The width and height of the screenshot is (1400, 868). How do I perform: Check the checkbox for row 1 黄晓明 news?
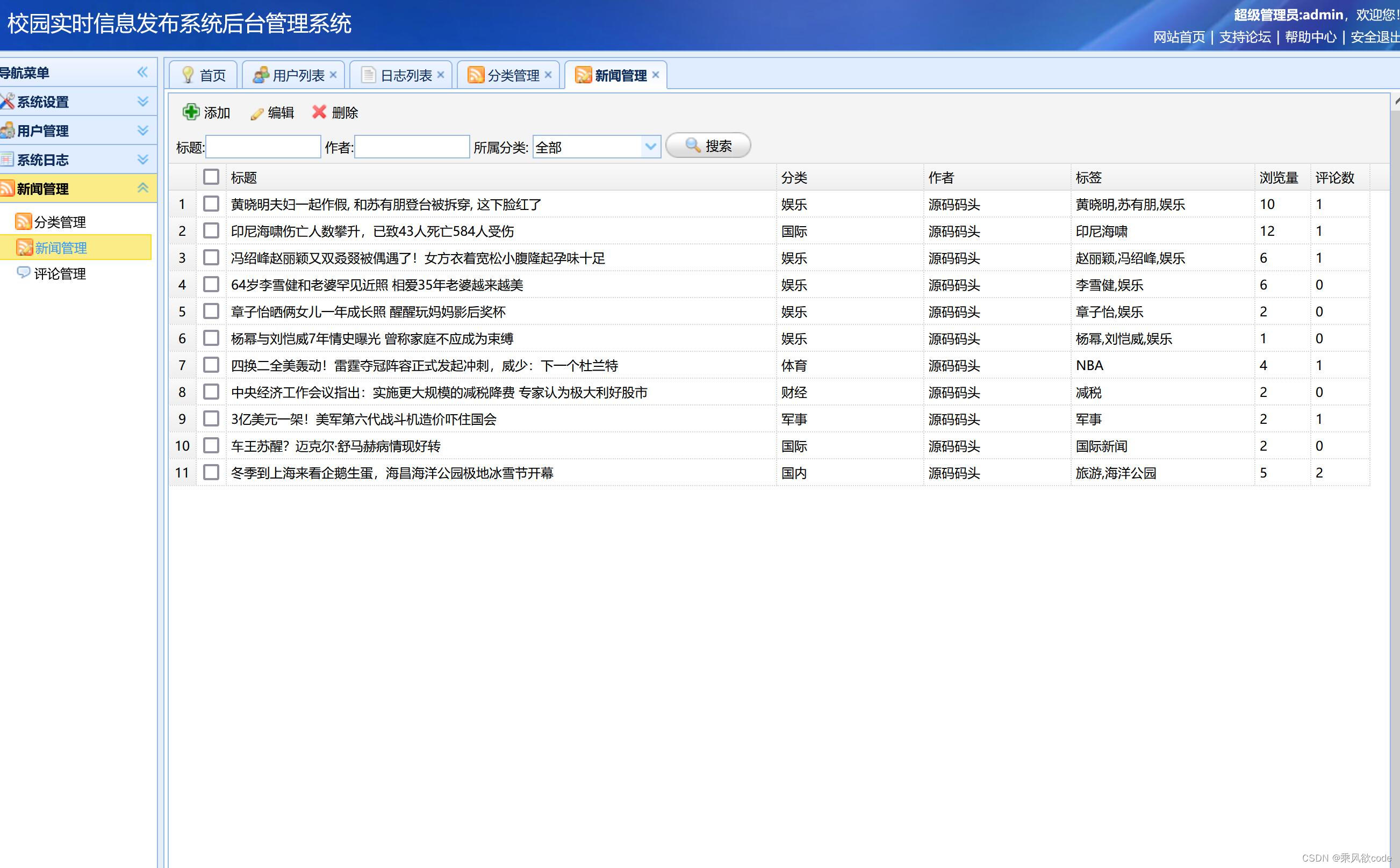coord(211,204)
